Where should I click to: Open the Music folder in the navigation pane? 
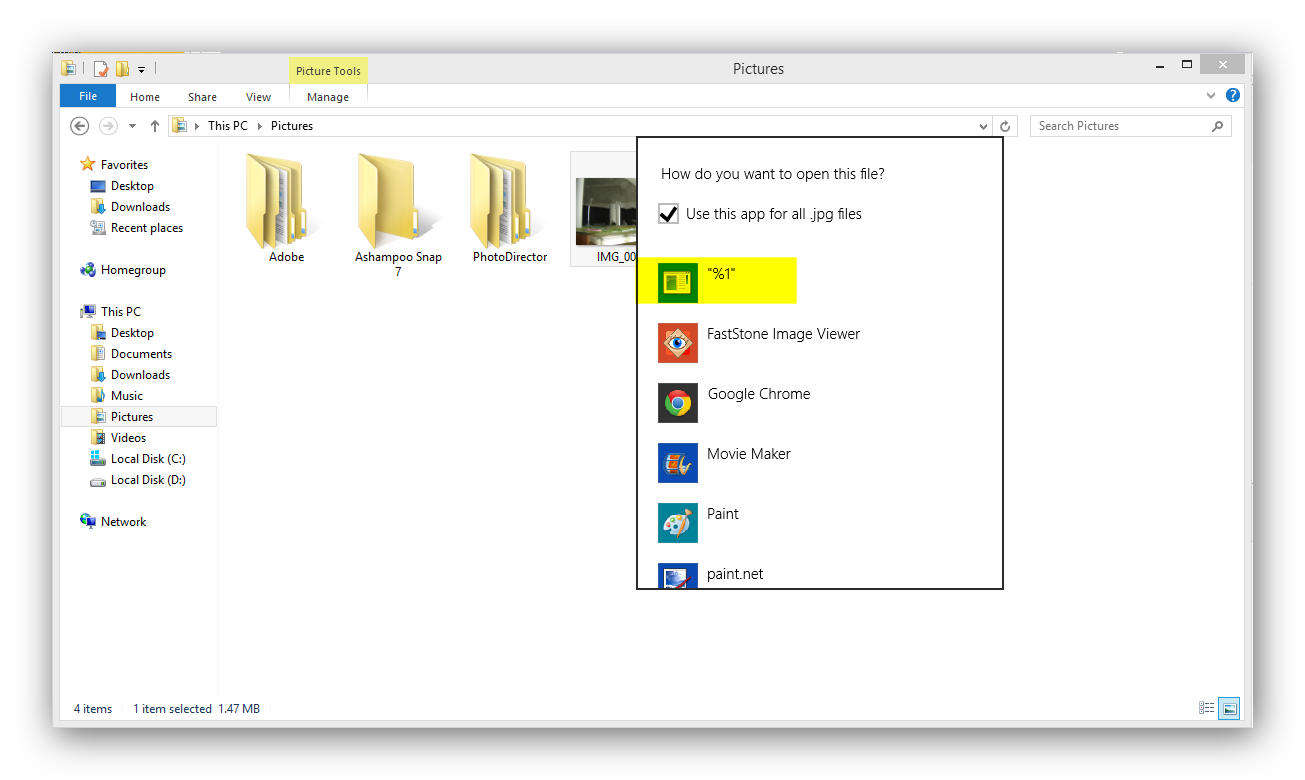pos(127,396)
